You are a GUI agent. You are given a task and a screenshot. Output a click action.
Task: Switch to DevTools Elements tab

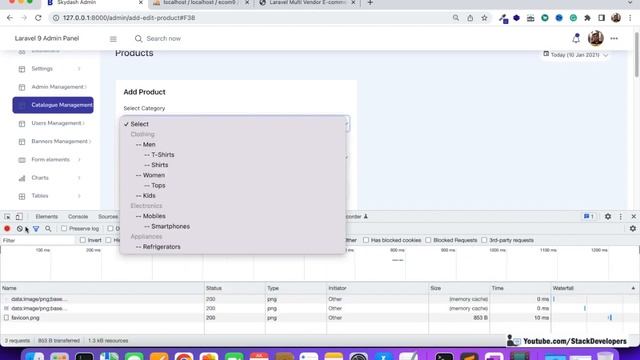pos(47,217)
